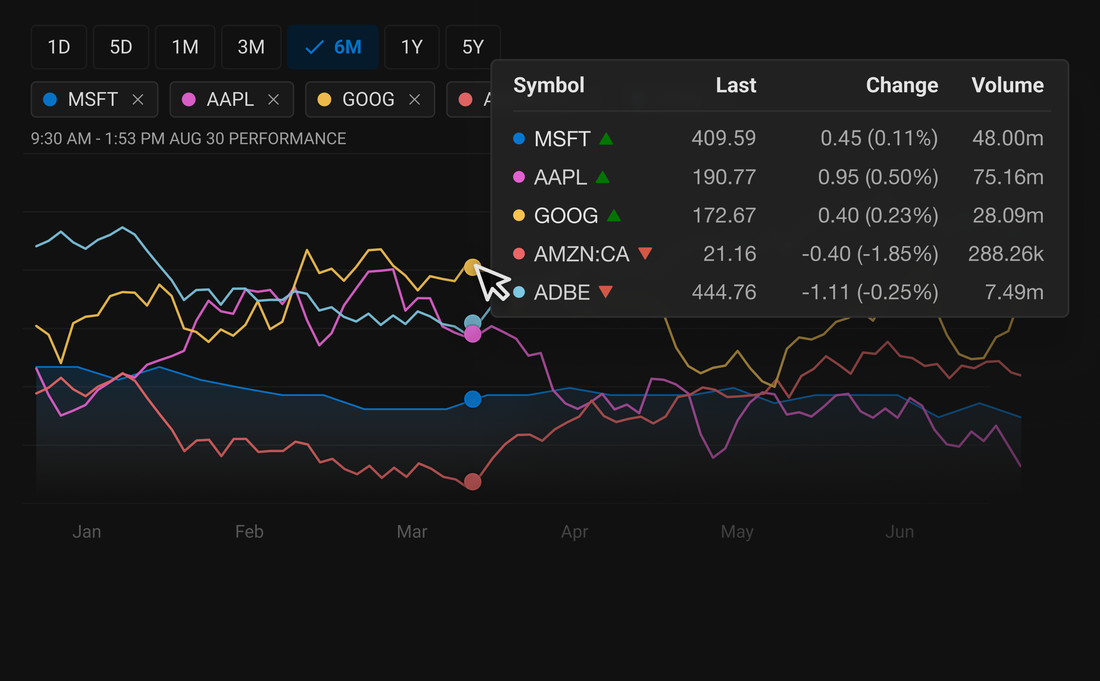The image size is (1100, 681).
Task: Click the pink AAPL data point on chart
Action: pos(473,334)
